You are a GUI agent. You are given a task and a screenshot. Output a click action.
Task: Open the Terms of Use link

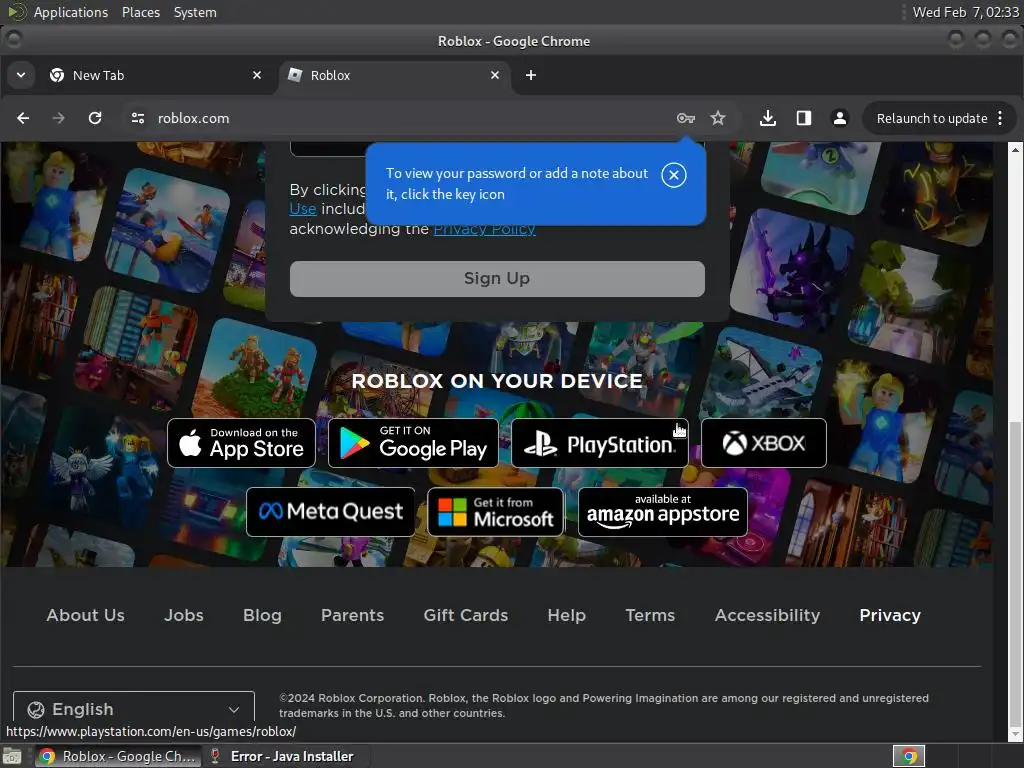pos(303,209)
